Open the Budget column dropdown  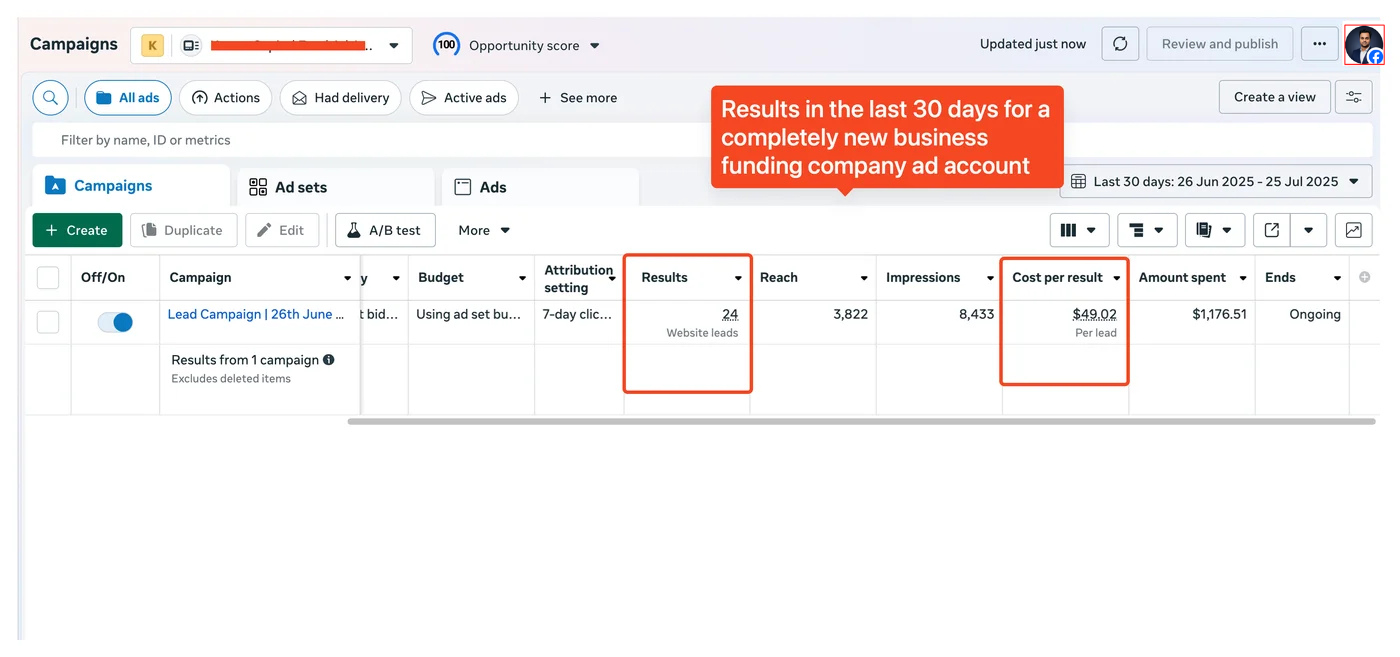click(522, 278)
